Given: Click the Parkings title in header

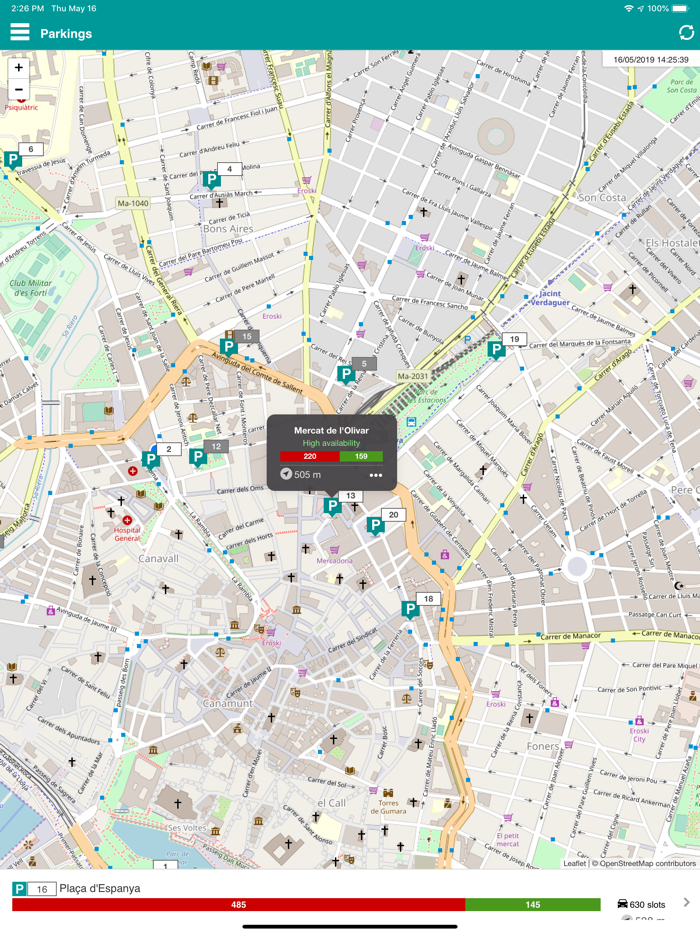Looking at the screenshot, I should coord(66,33).
